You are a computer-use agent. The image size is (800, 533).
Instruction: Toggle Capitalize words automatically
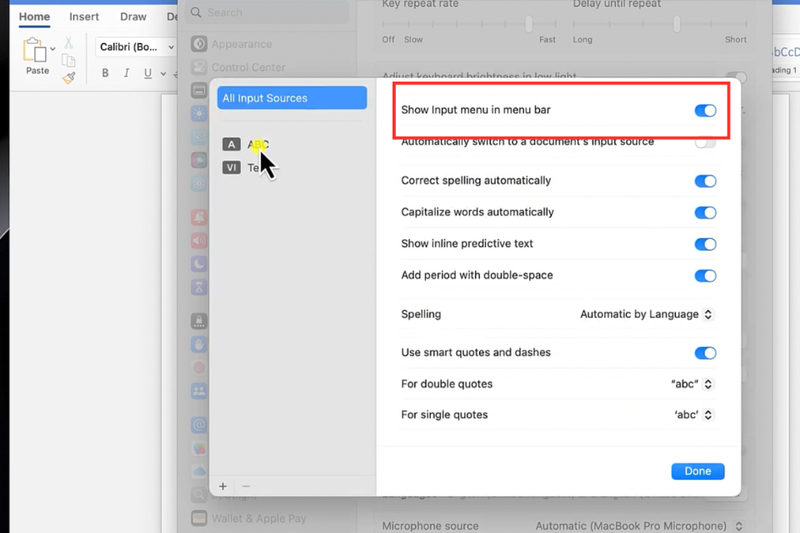point(705,213)
